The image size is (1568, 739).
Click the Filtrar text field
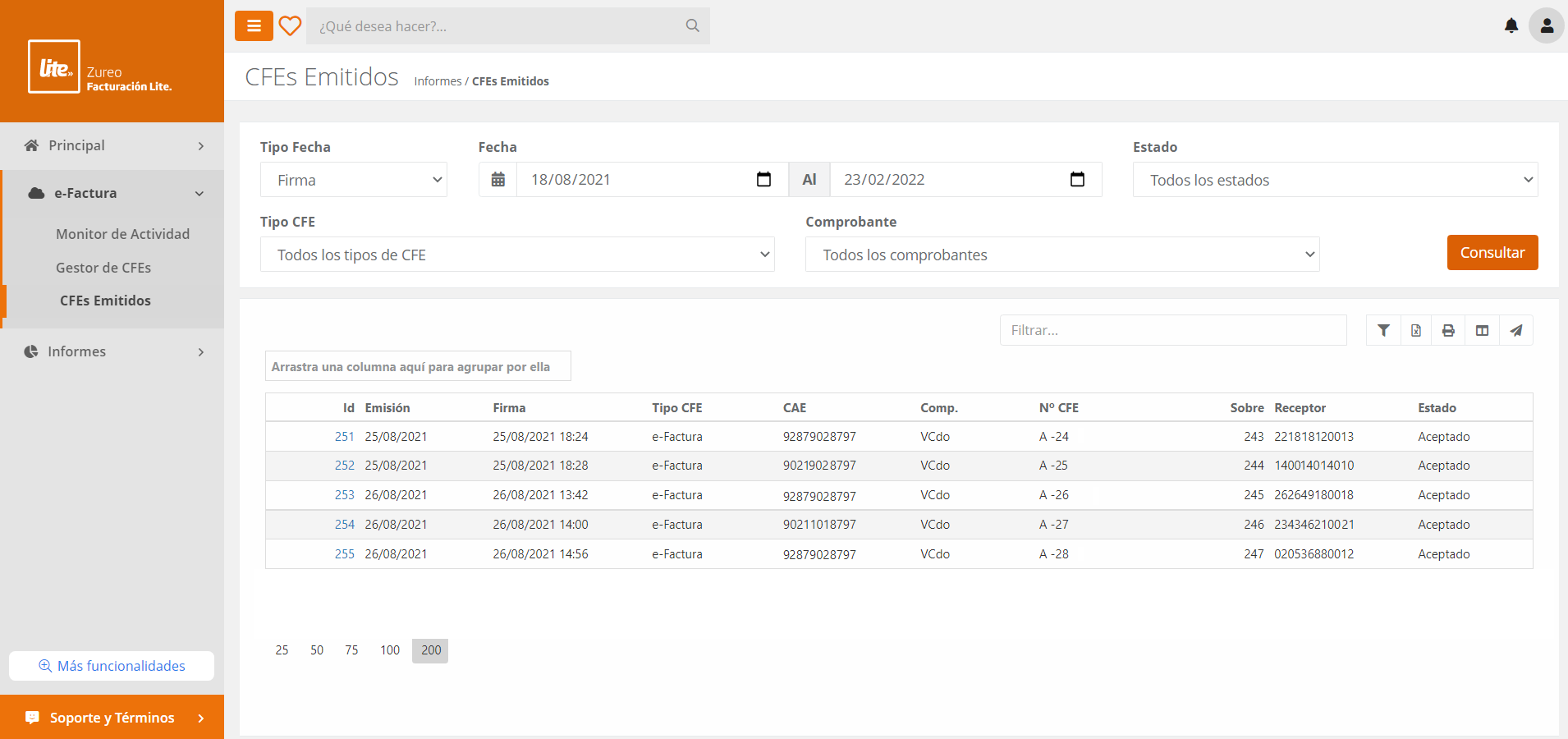[x=1172, y=330]
